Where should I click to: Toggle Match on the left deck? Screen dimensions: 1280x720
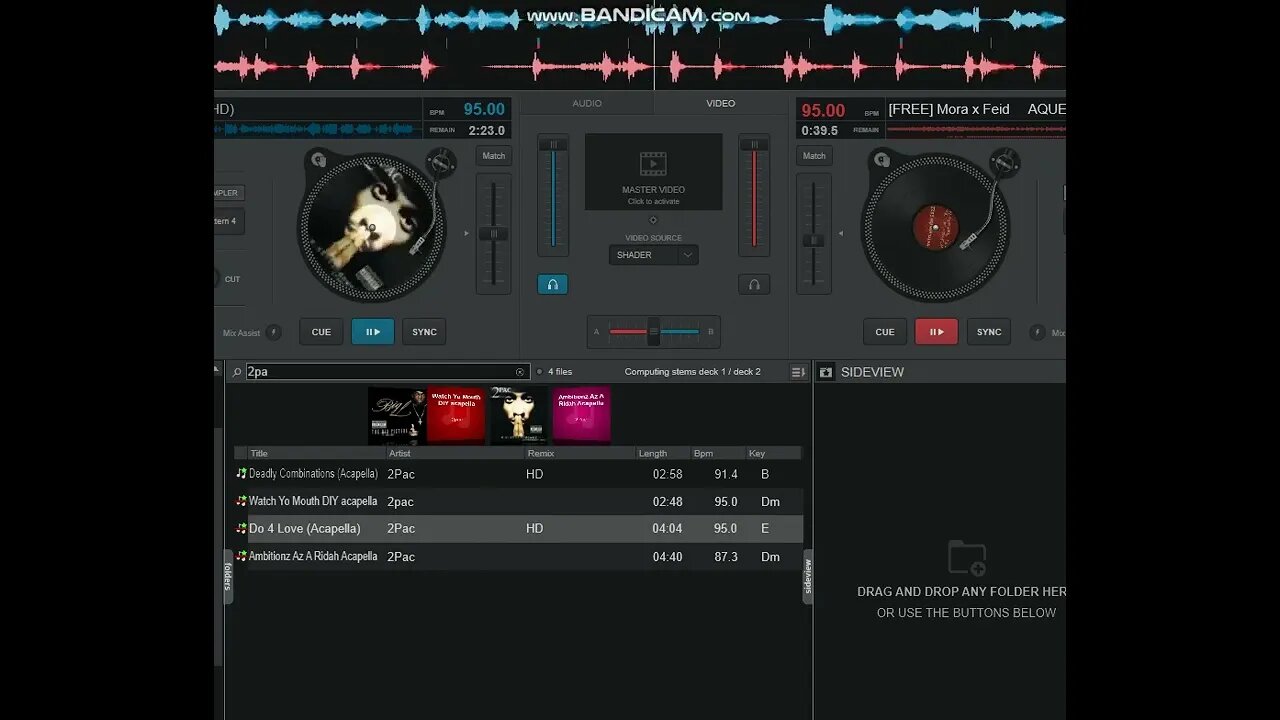pos(494,156)
